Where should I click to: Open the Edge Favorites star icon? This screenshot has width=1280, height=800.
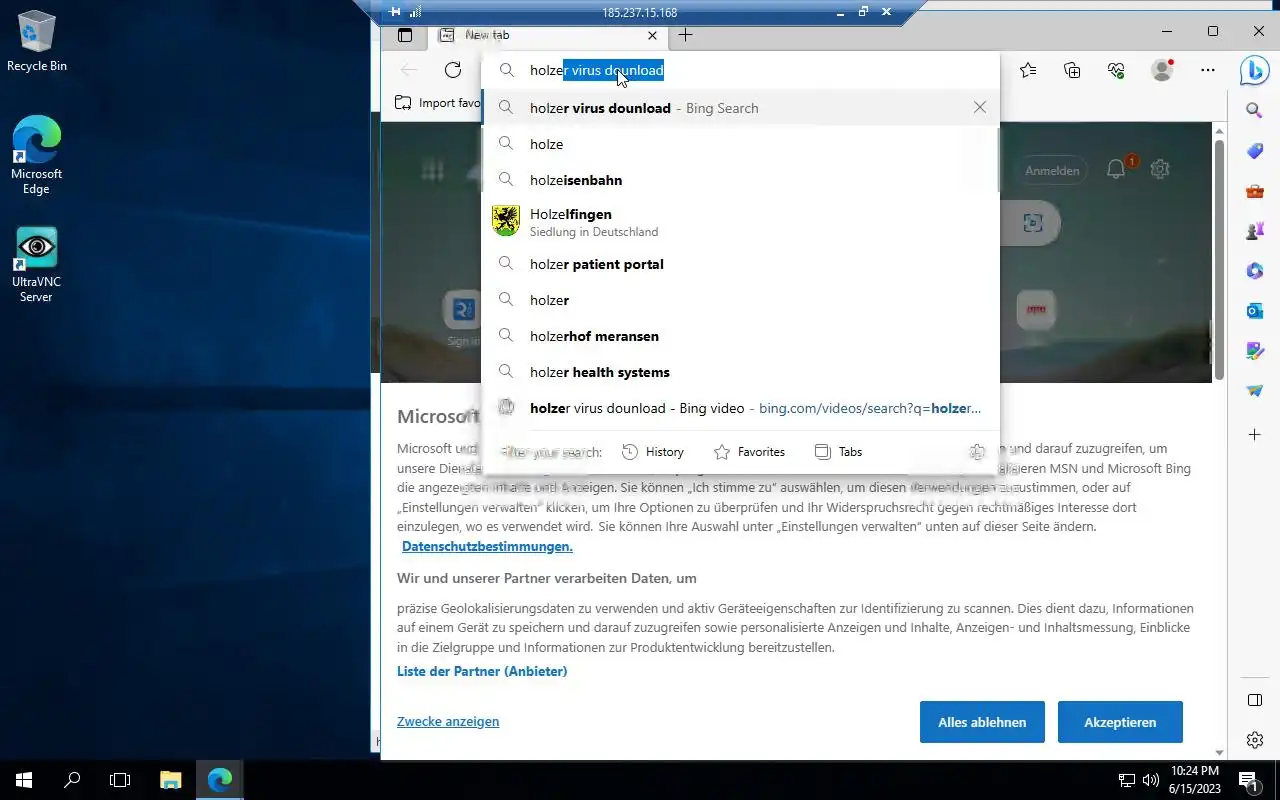point(1028,70)
